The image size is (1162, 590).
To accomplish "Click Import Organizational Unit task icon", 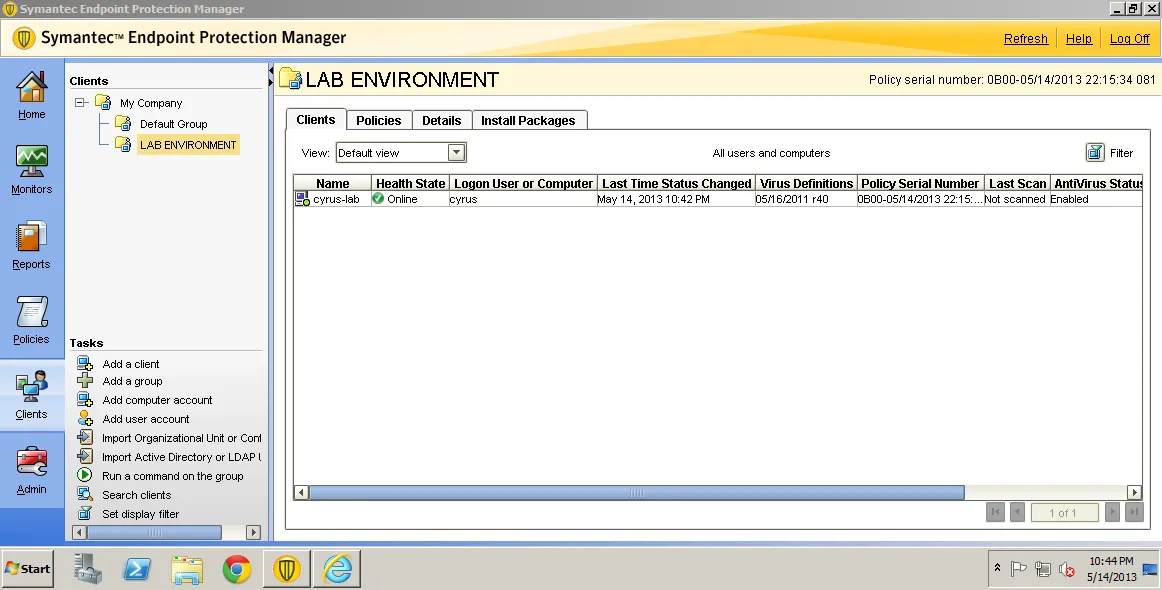I will [85, 438].
